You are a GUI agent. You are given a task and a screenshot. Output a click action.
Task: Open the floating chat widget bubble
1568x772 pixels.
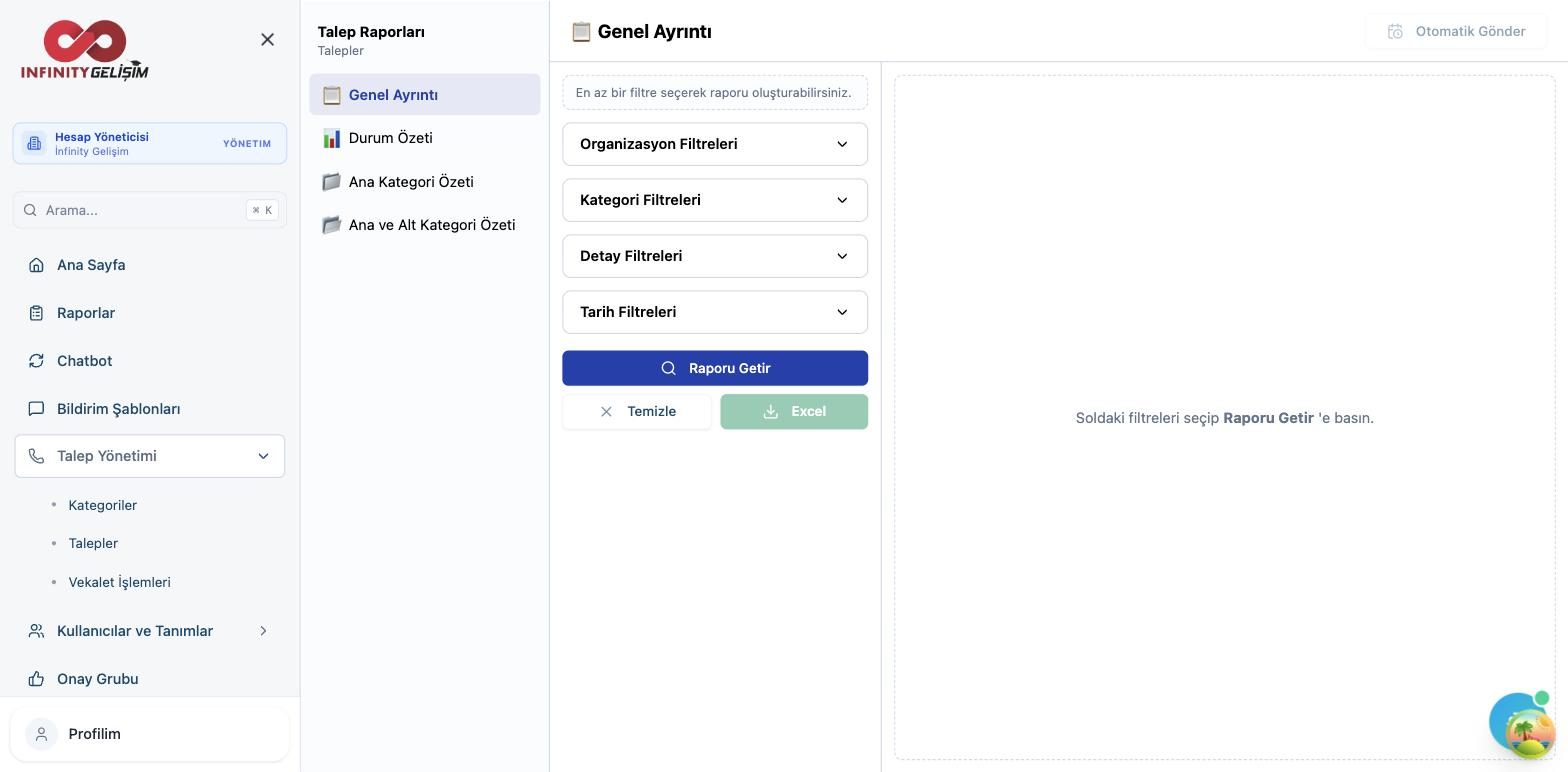click(x=1520, y=724)
